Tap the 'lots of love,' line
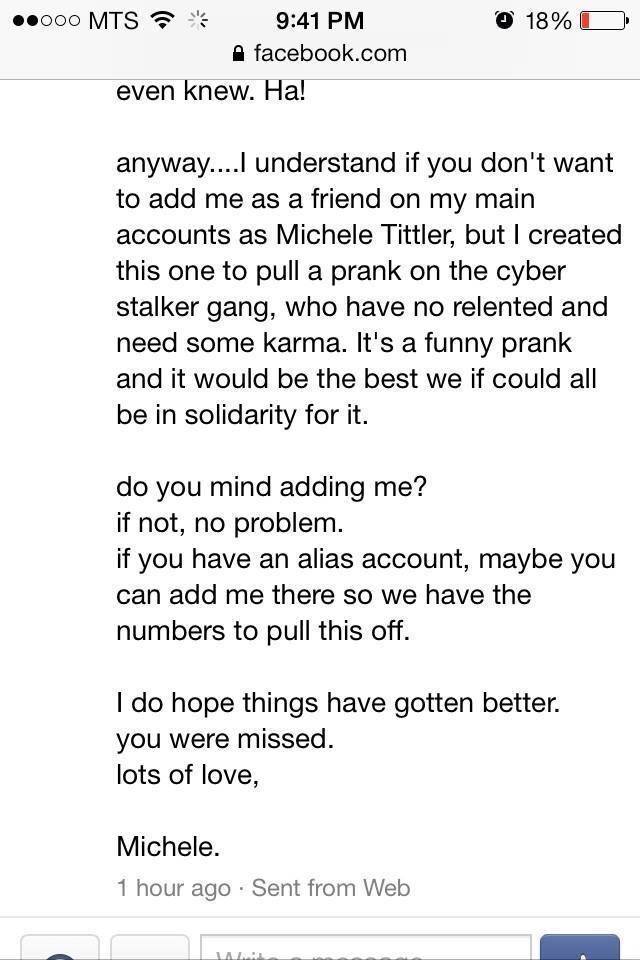640x960 pixels. point(187,774)
